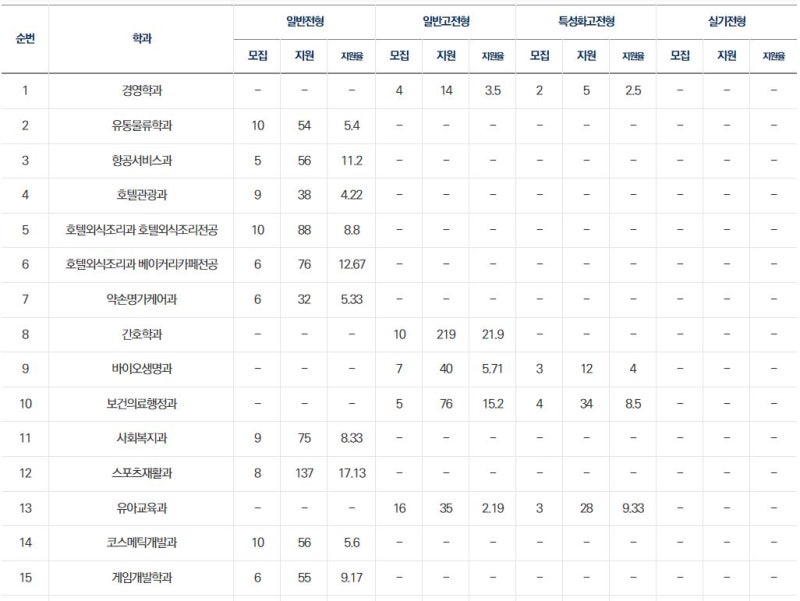Screen dimensions: 800x601
Task: Select the 간호학과 department cell
Action: click(141, 334)
